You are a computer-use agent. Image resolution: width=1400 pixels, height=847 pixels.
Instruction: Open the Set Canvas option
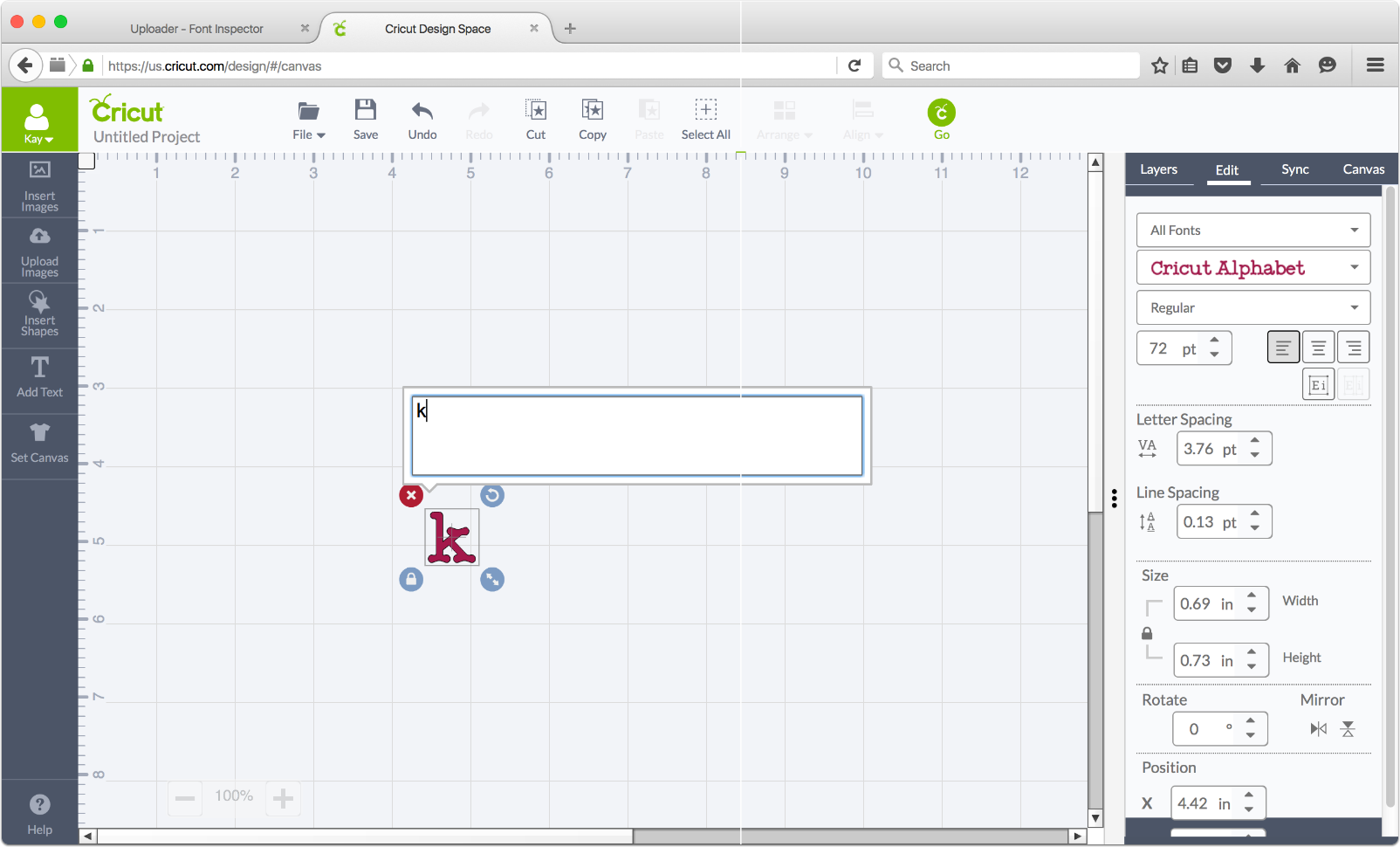(x=39, y=444)
